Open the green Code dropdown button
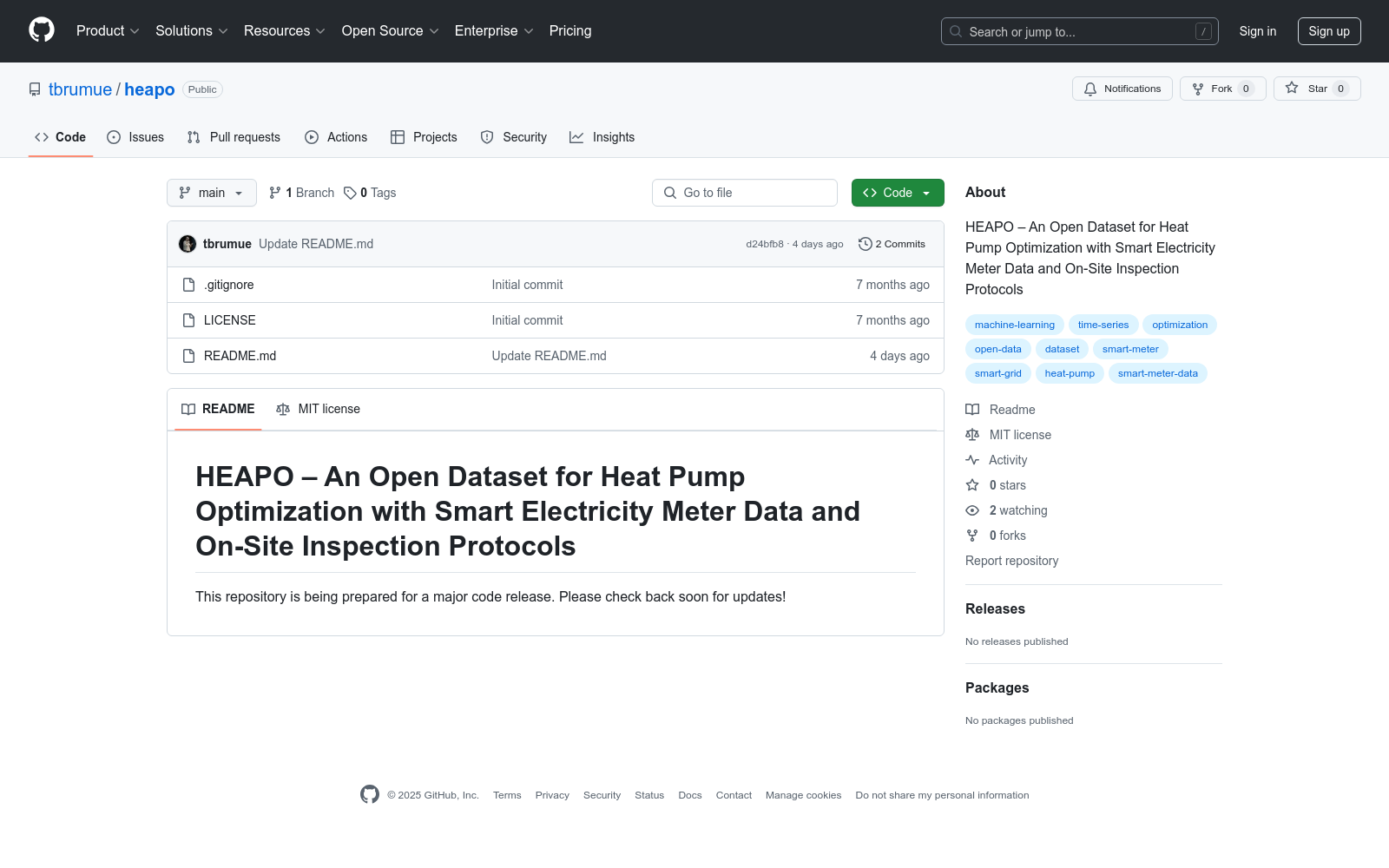The height and width of the screenshot is (868, 1389). click(898, 193)
